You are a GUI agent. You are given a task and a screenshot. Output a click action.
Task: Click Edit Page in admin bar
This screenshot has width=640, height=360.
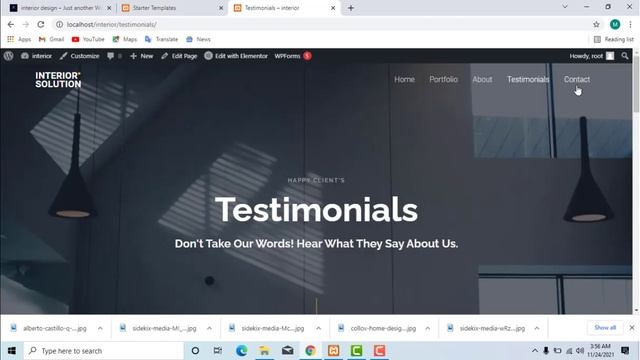[x=179, y=56]
